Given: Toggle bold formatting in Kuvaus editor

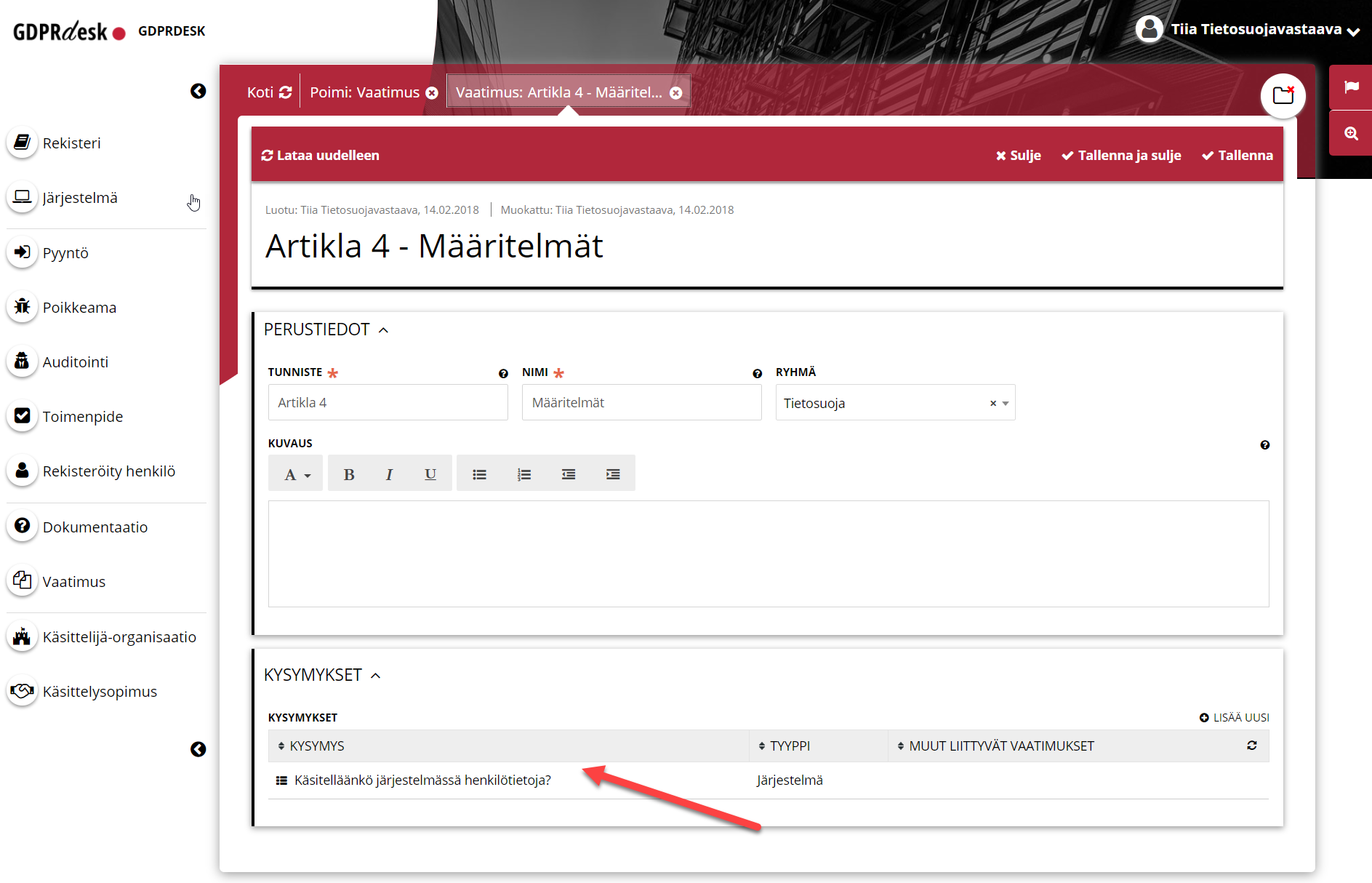Looking at the screenshot, I should click(349, 474).
